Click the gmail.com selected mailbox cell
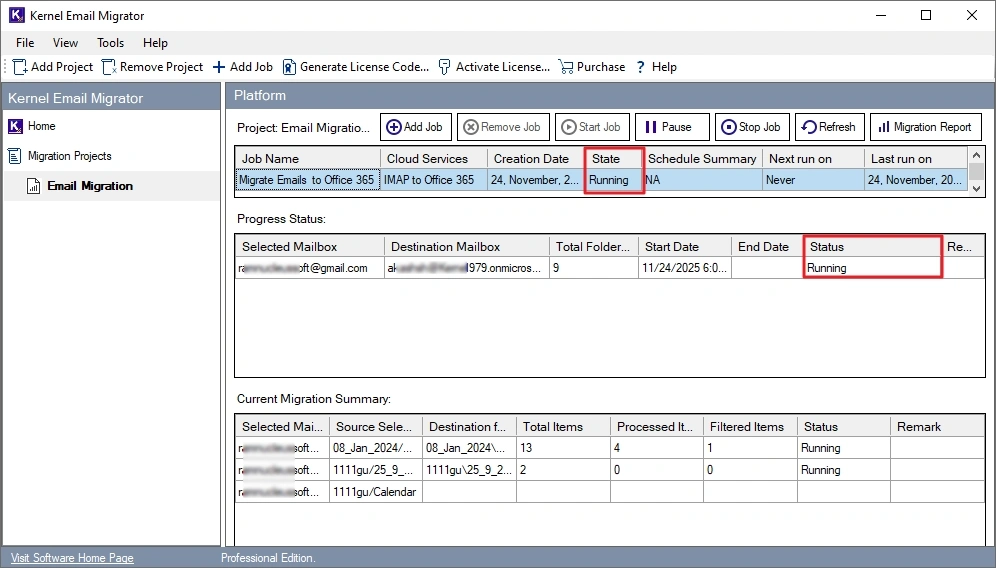996x568 pixels. [309, 268]
